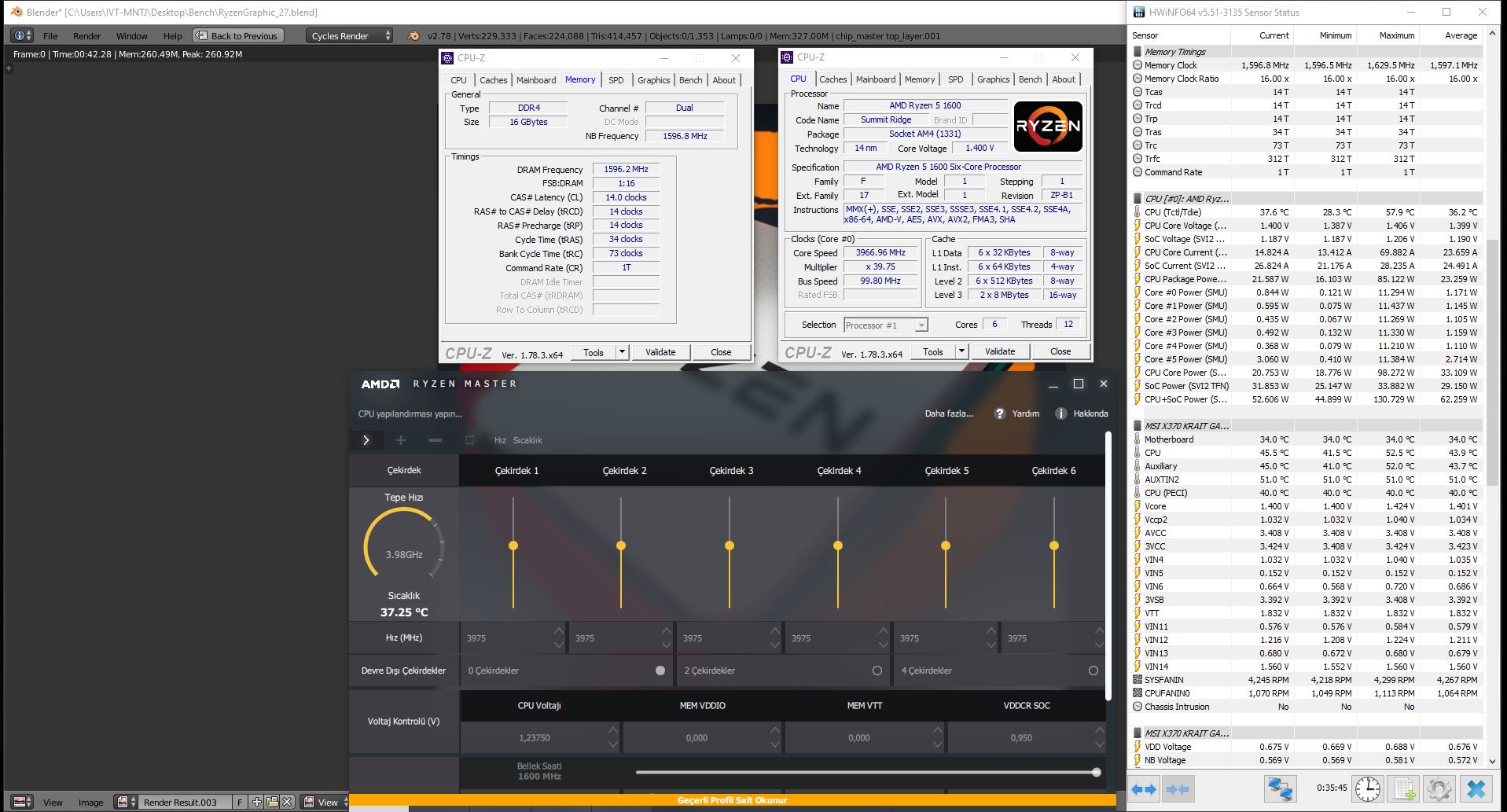The width and height of the screenshot is (1507, 812).
Task: Click Validate in left CPU-Z window
Action: [660, 352]
